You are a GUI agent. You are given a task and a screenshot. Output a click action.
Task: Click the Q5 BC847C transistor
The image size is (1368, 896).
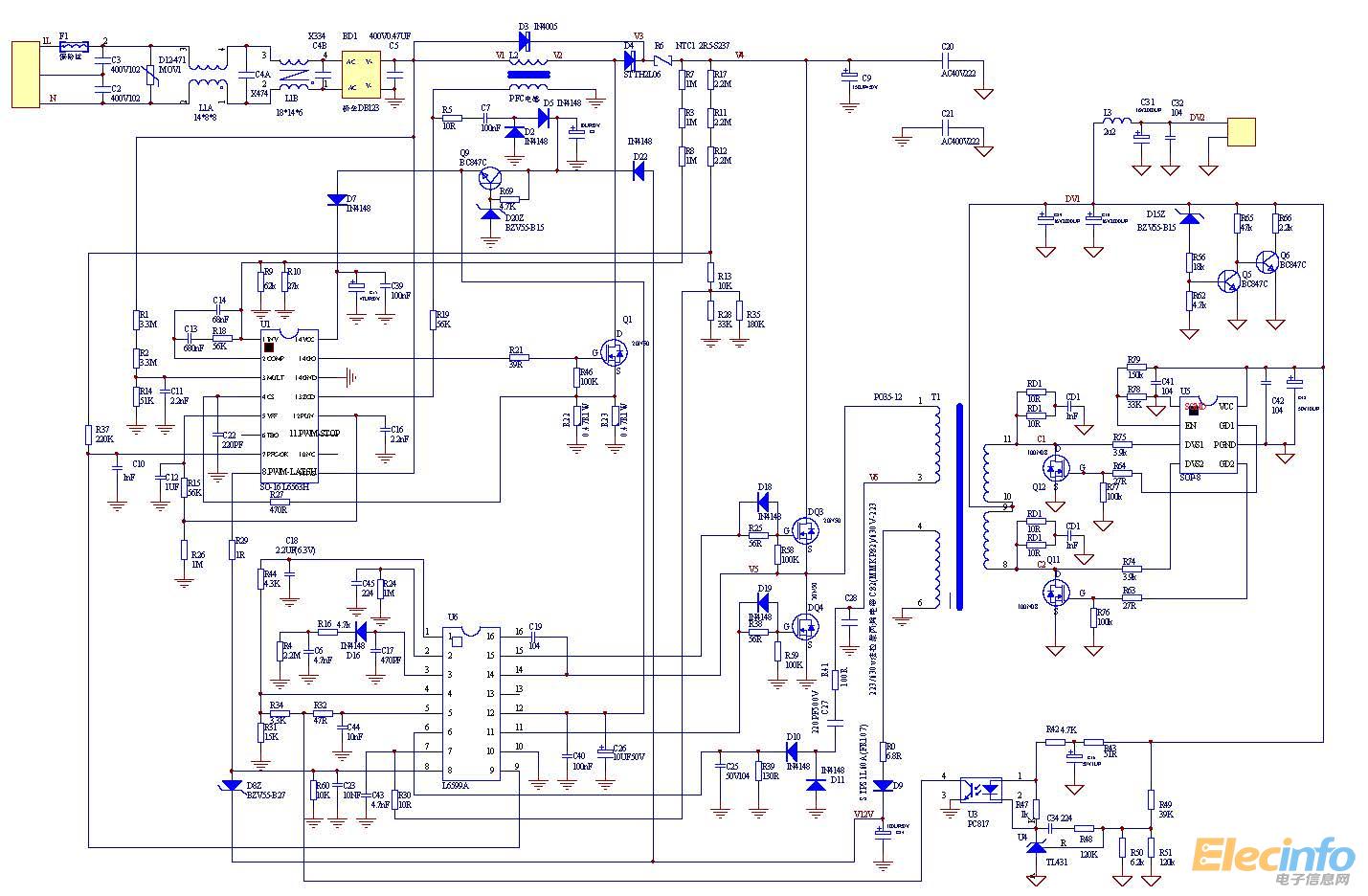click(1229, 280)
